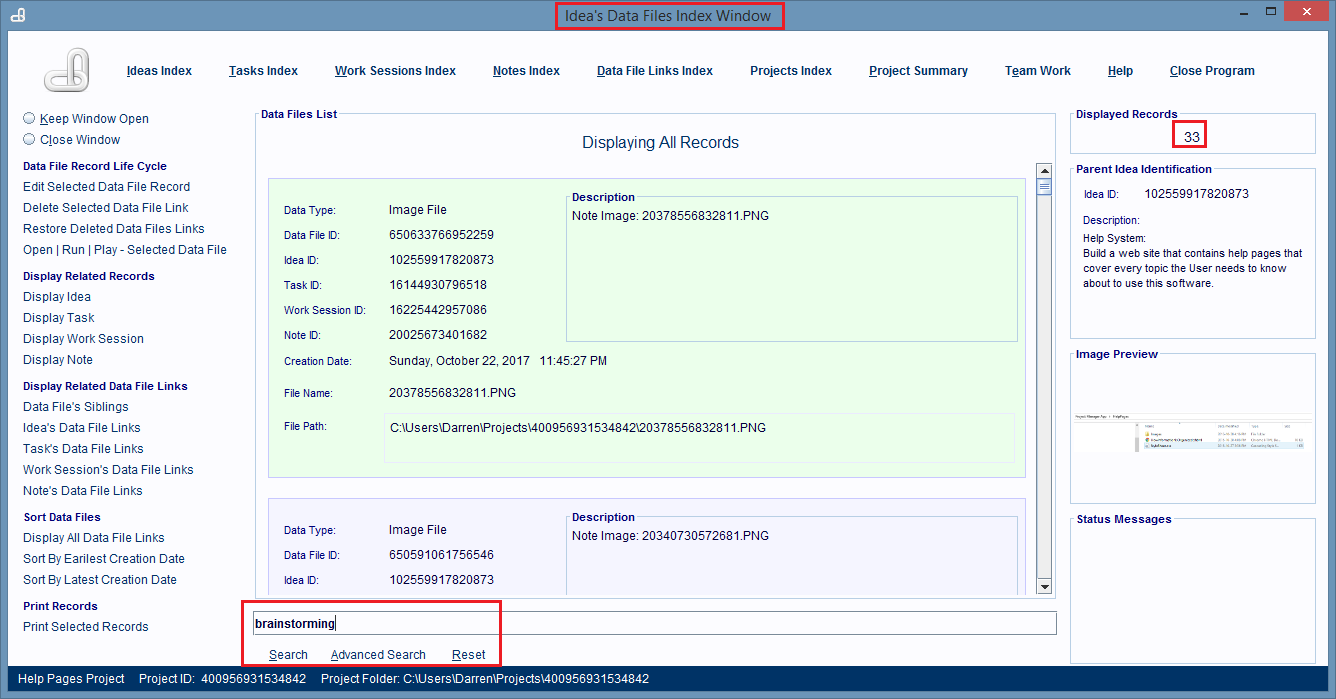This screenshot has width=1336, height=699.
Task: Click Print Selected Records
Action: [x=86, y=627]
